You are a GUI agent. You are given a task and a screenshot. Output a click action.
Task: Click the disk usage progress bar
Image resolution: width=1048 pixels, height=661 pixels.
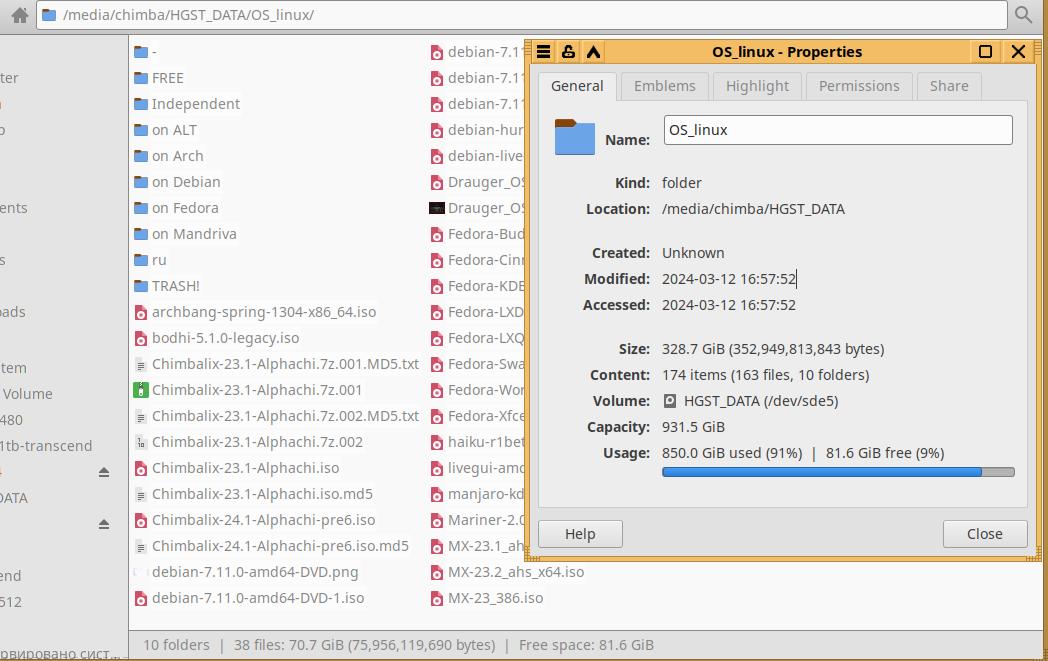tap(838, 472)
